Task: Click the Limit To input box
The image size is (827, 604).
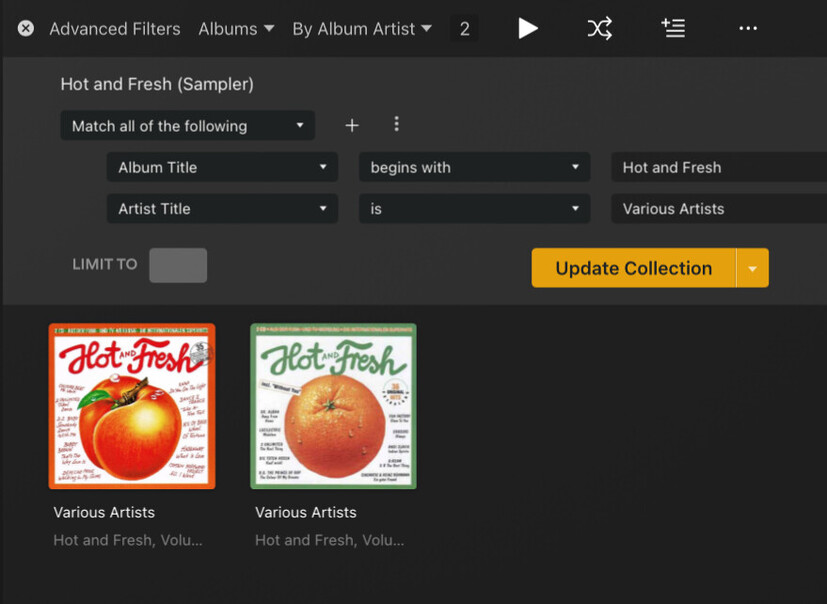Action: (178, 265)
